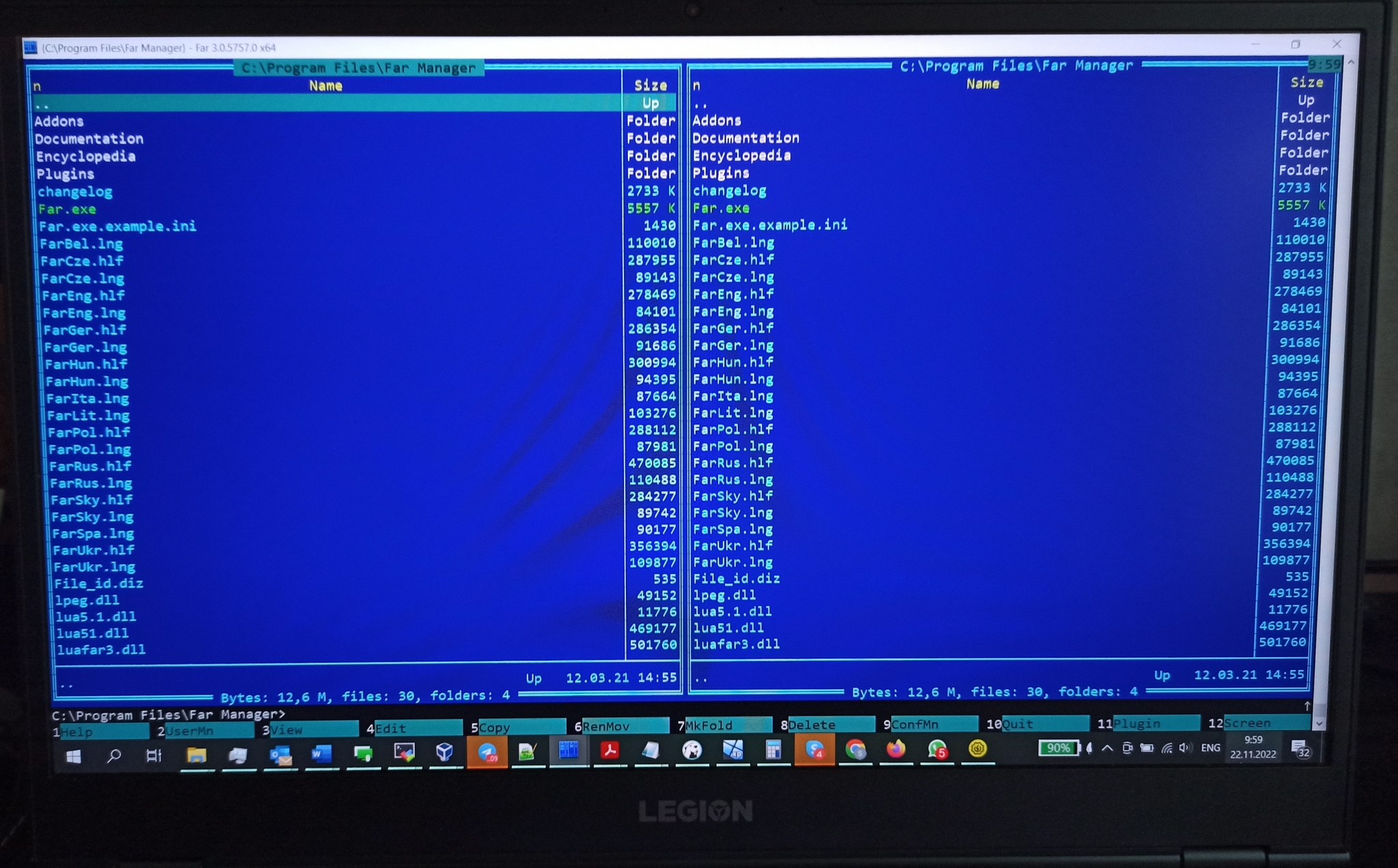Click F4 Edit in key bar
Viewport: 1398px width, 868px height.
414,728
